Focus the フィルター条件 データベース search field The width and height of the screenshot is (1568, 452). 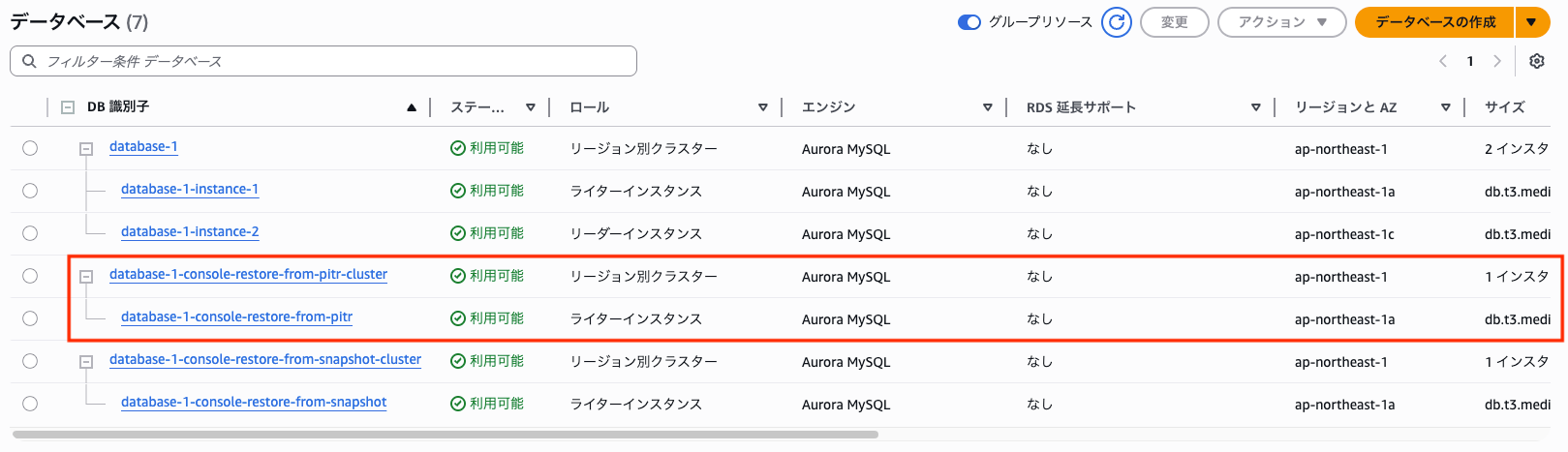[323, 61]
